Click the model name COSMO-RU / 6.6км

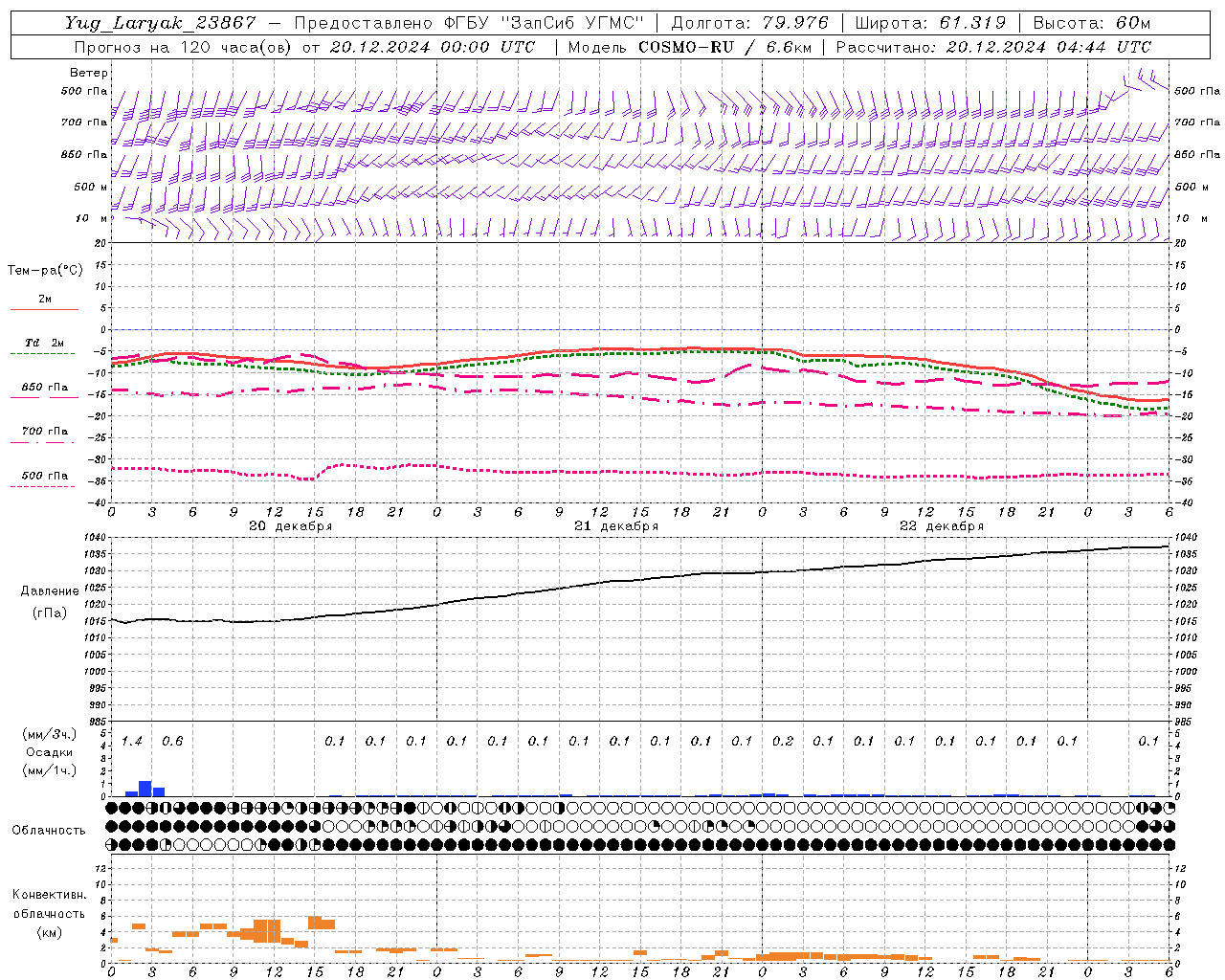(725, 47)
